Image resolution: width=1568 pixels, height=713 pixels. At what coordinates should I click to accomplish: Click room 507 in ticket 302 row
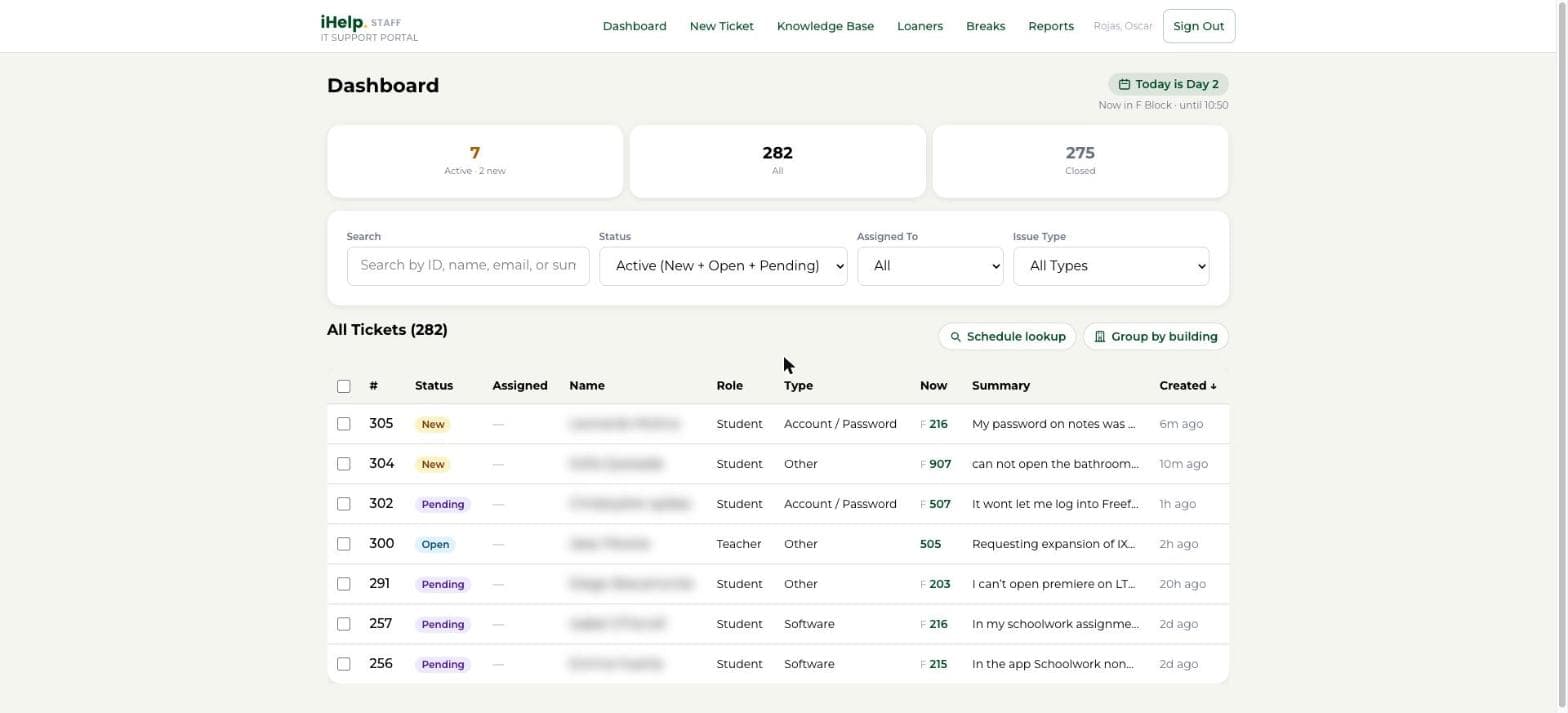coord(940,504)
